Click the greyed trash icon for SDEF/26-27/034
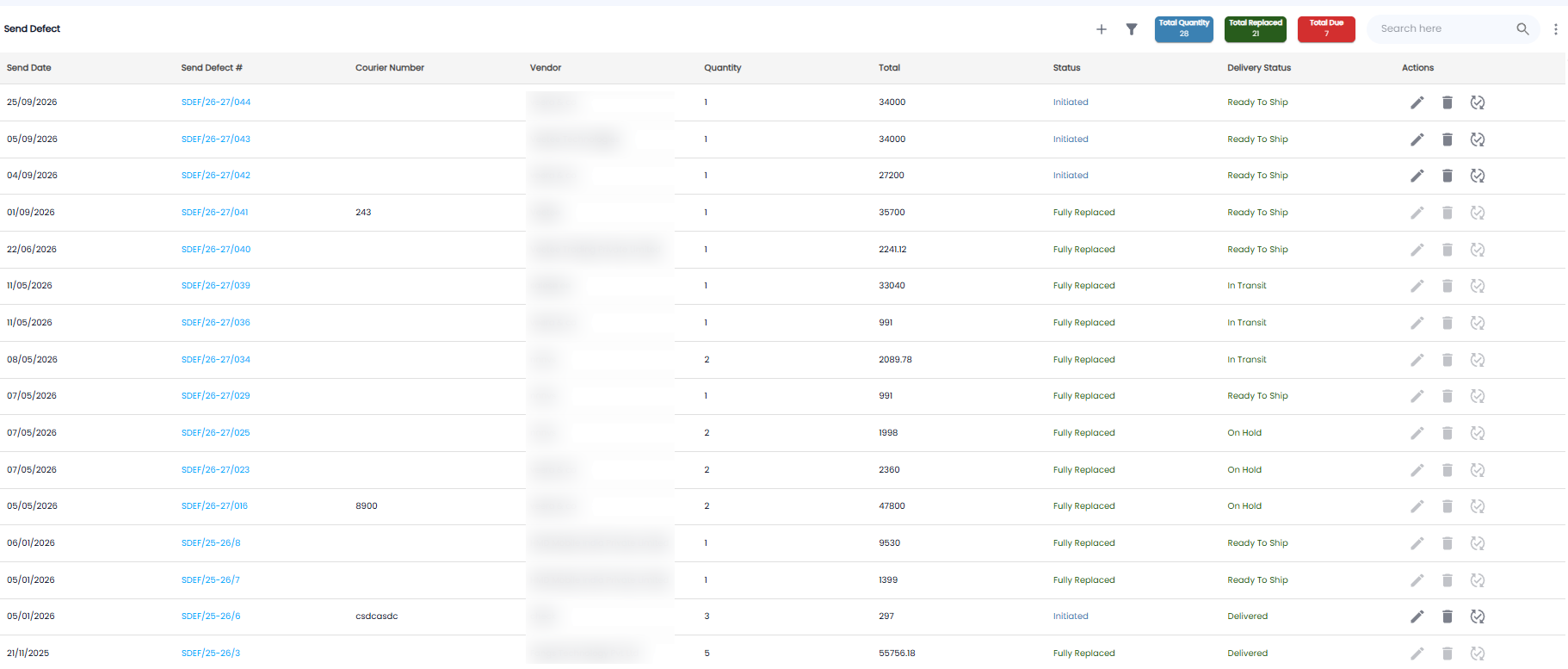Image resolution: width=1568 pixels, height=669 pixels. [1448, 360]
